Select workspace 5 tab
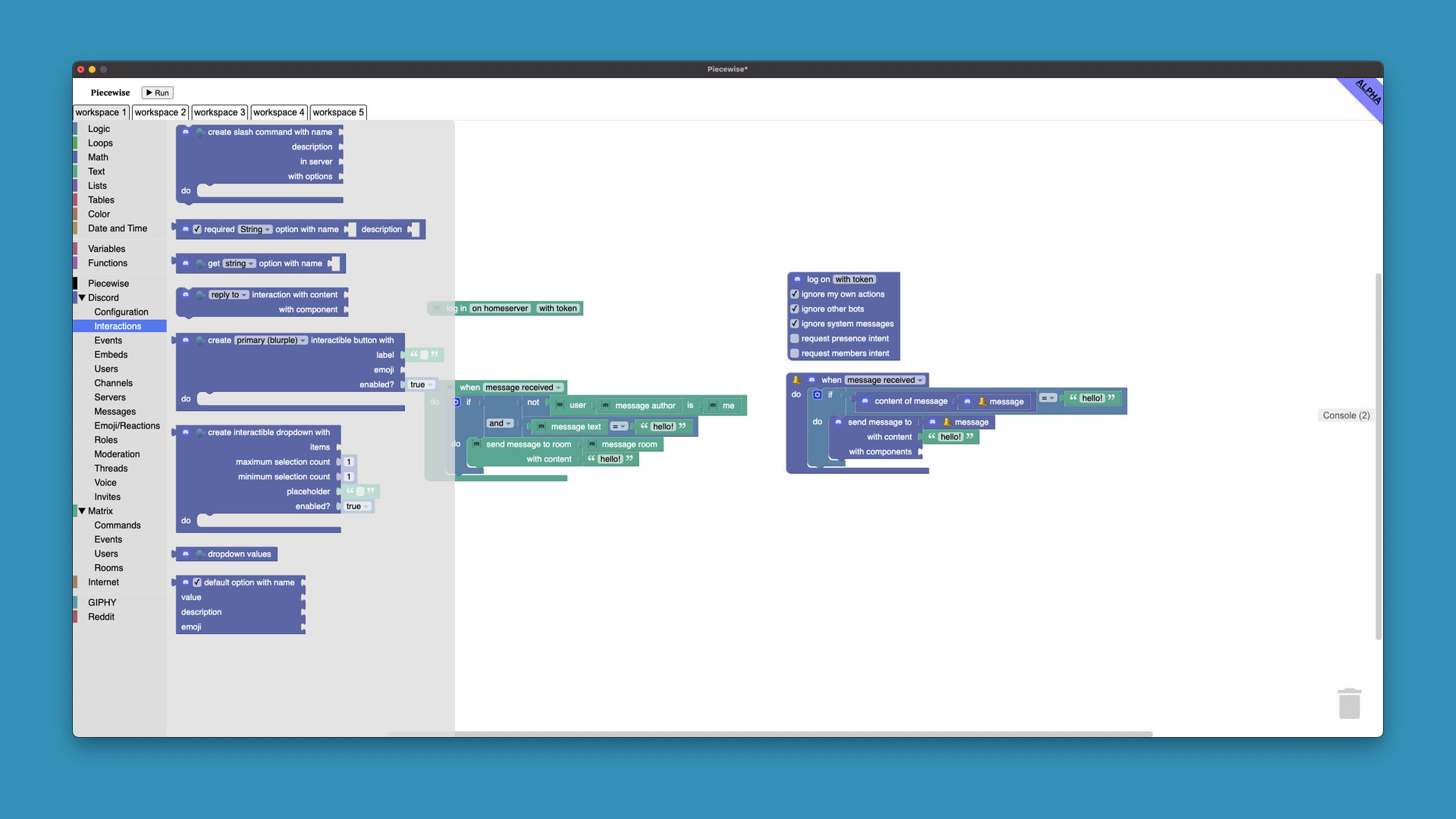The height and width of the screenshot is (819, 1456). 338,112
